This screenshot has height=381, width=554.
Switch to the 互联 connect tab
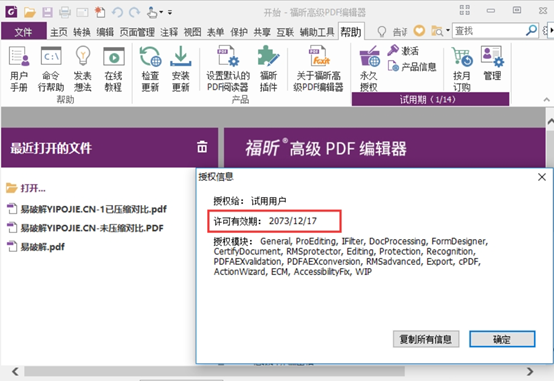285,32
